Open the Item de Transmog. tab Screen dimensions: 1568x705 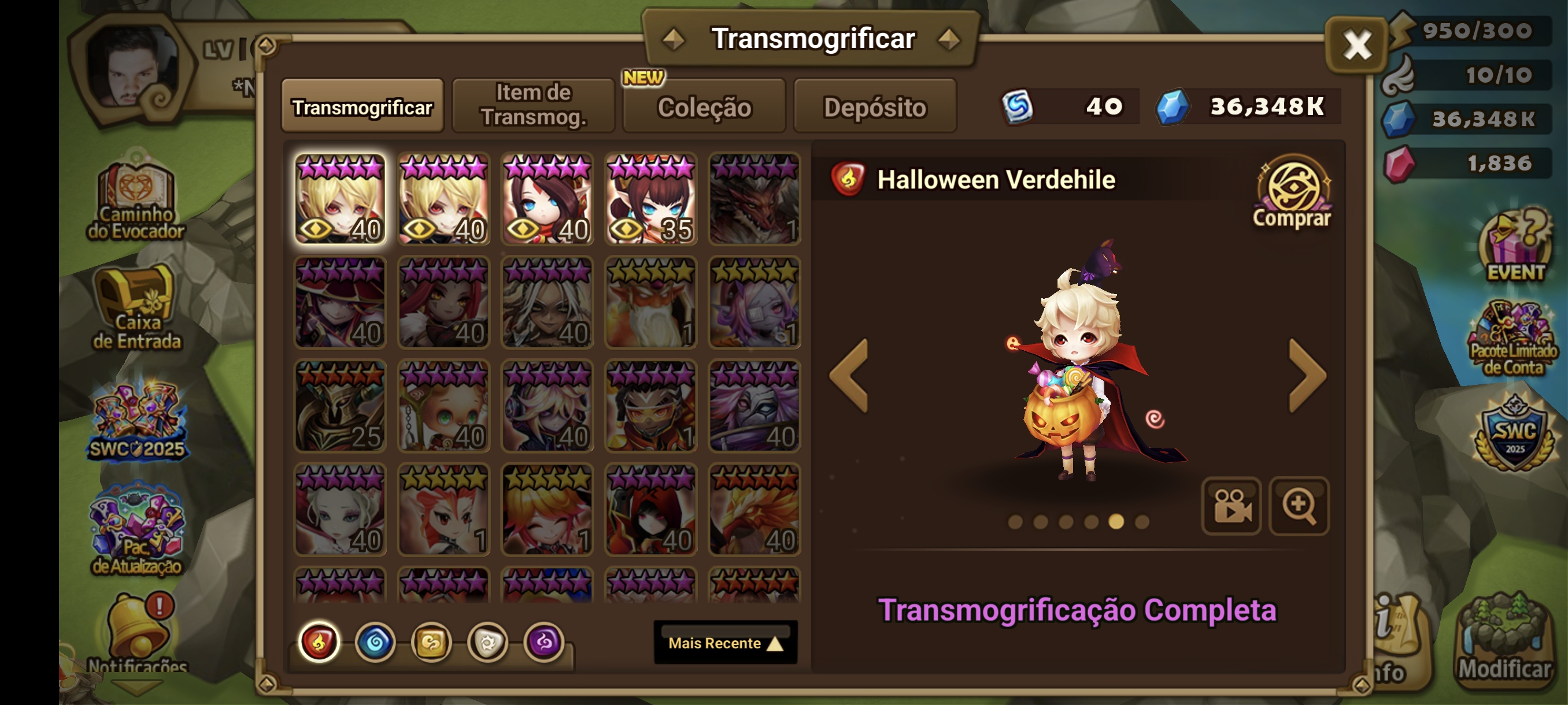pos(533,105)
